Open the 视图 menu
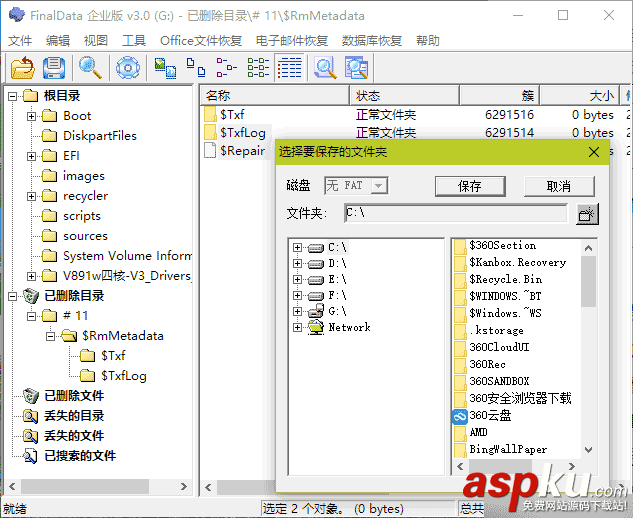Screen dimensions: 633x518 click(x=96, y=40)
